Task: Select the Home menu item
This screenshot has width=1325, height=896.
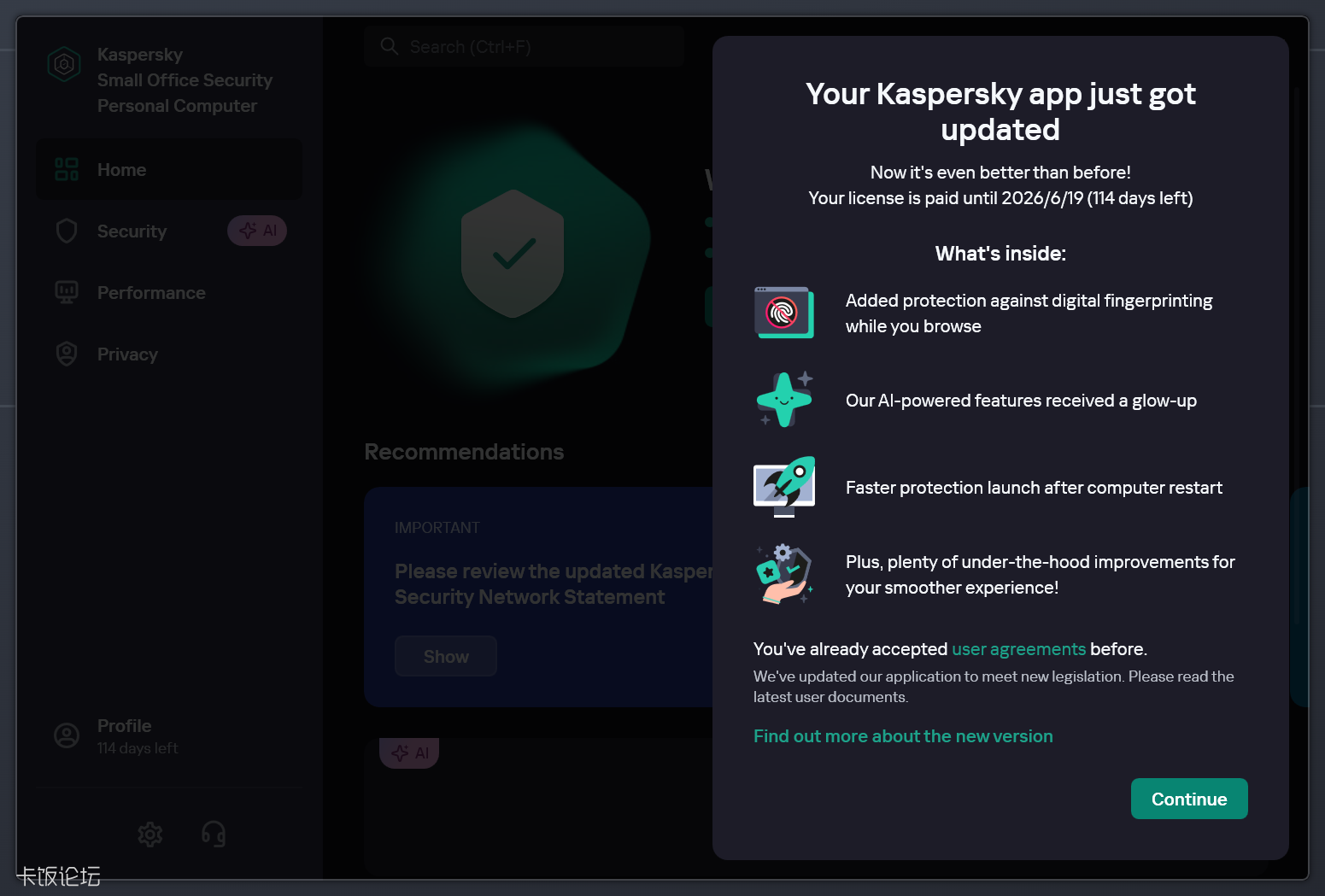Action: [x=169, y=170]
